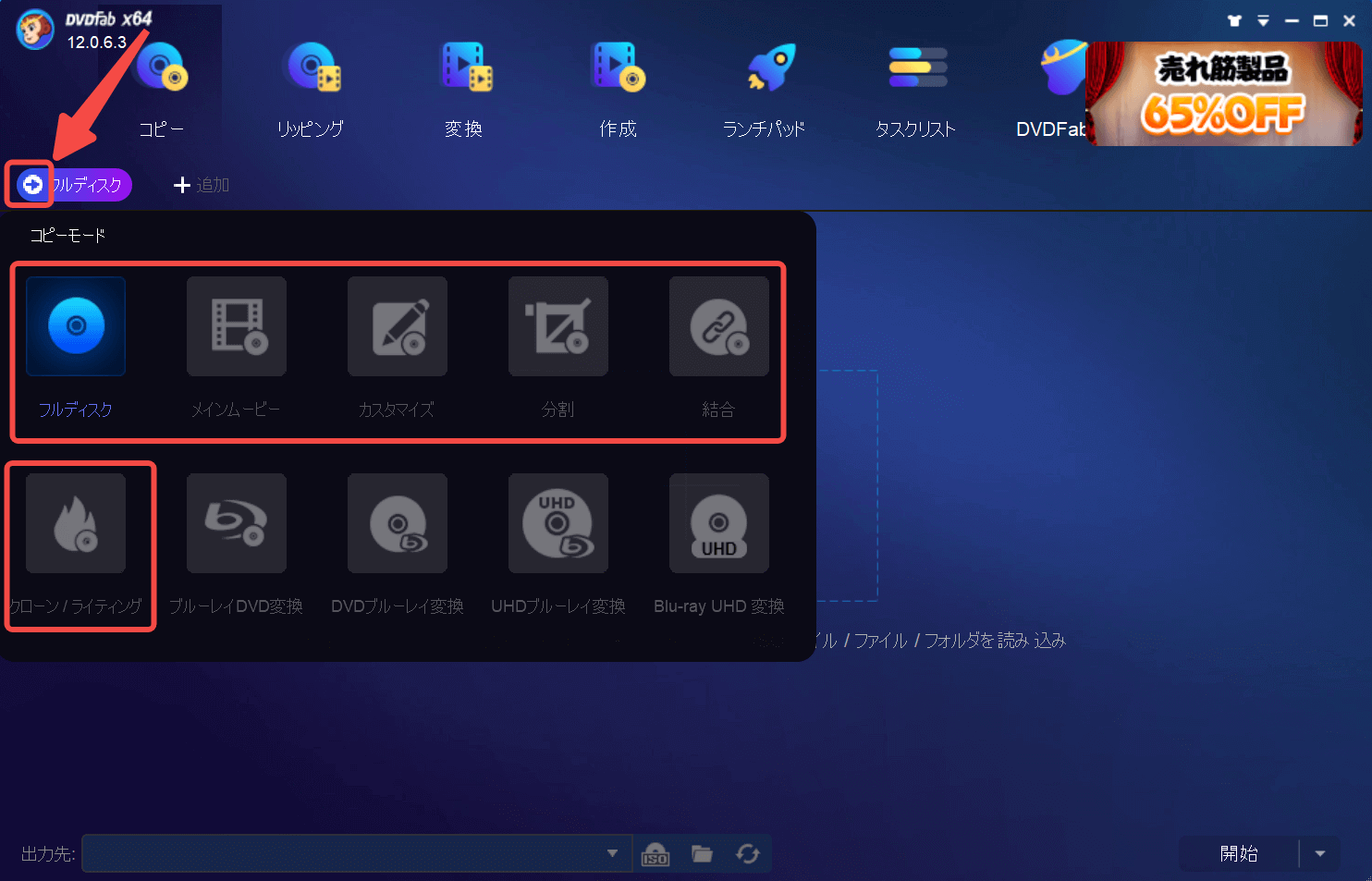
Task: Select the カスタマイズ (Customize) mode
Action: coord(398,326)
